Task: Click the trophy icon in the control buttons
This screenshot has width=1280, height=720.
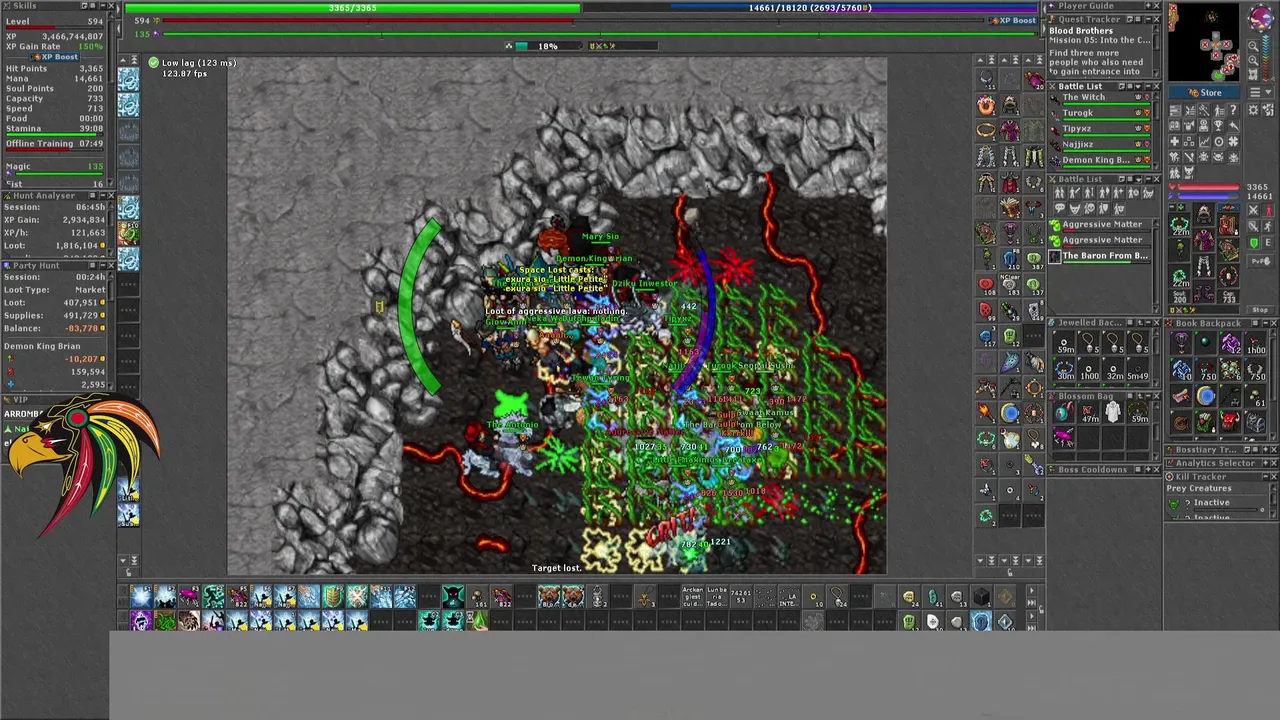Action: coord(1218,125)
